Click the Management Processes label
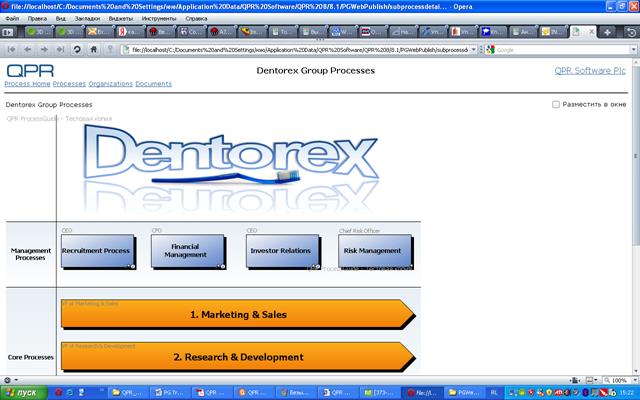Screen dimensions: 640x400 [31, 254]
